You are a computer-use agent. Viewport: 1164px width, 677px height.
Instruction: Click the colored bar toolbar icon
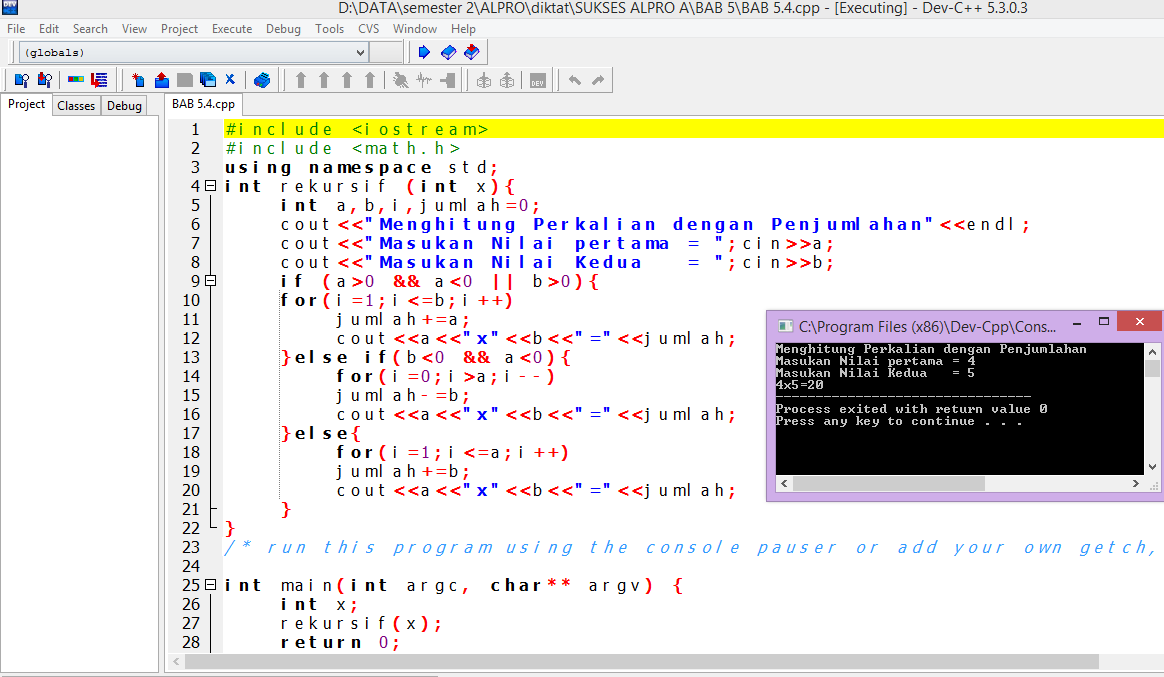tap(76, 80)
